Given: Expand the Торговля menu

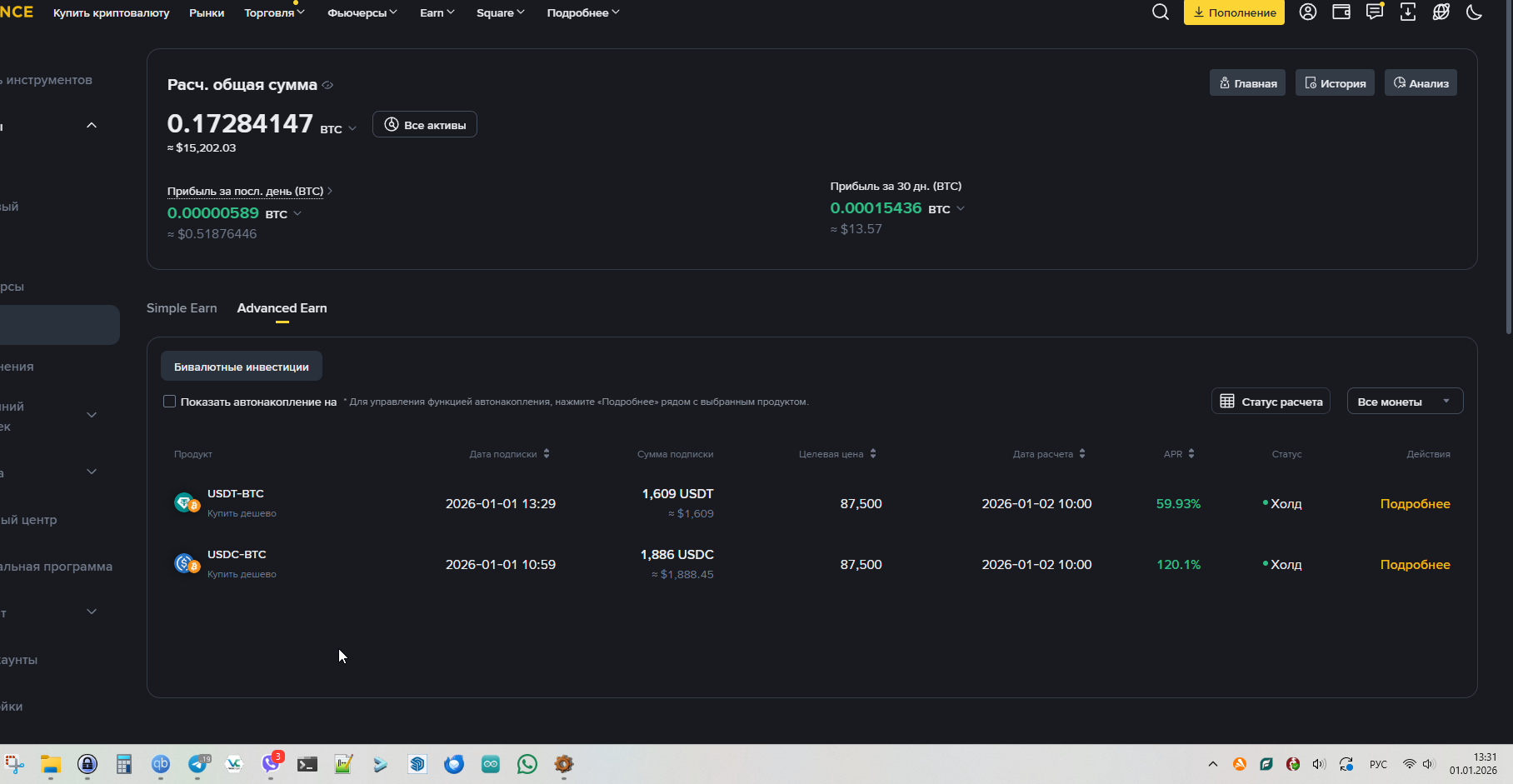Looking at the screenshot, I should pos(274,12).
